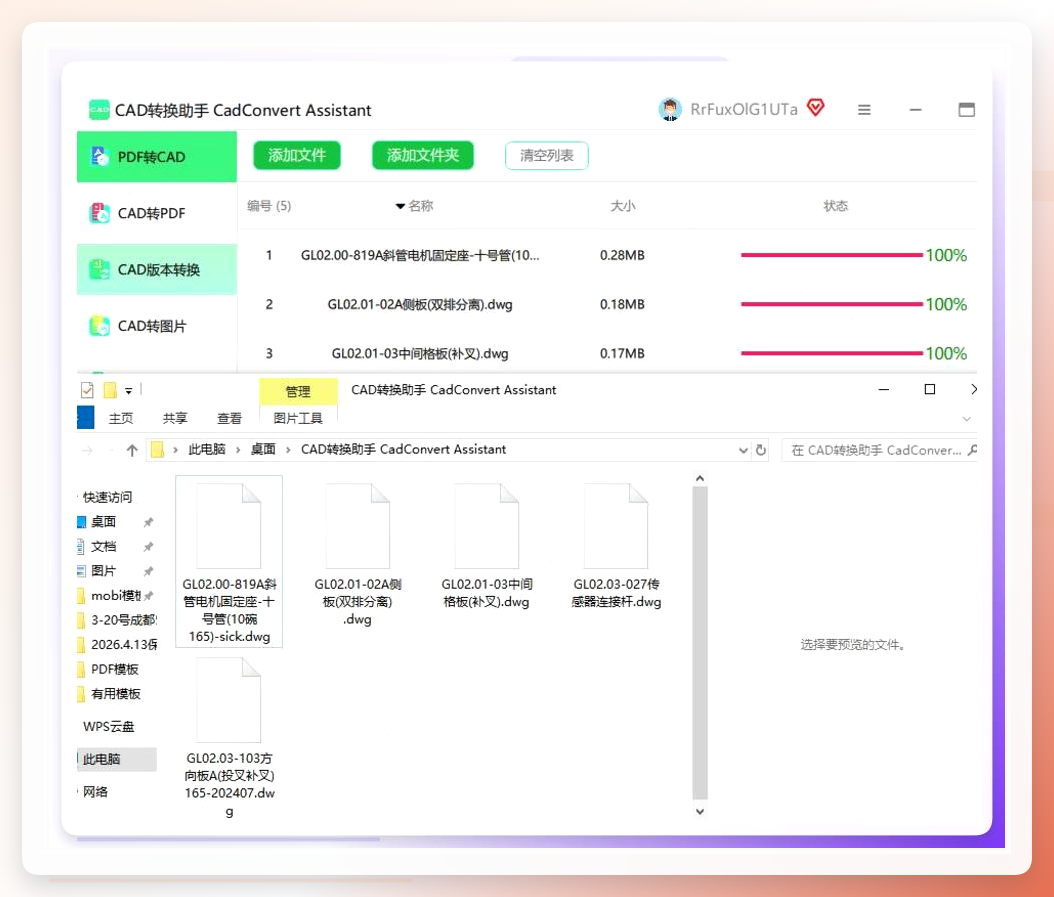Screen dimensions: 1054x897
Task: Open the address bar history dropdown
Action: [743, 451]
